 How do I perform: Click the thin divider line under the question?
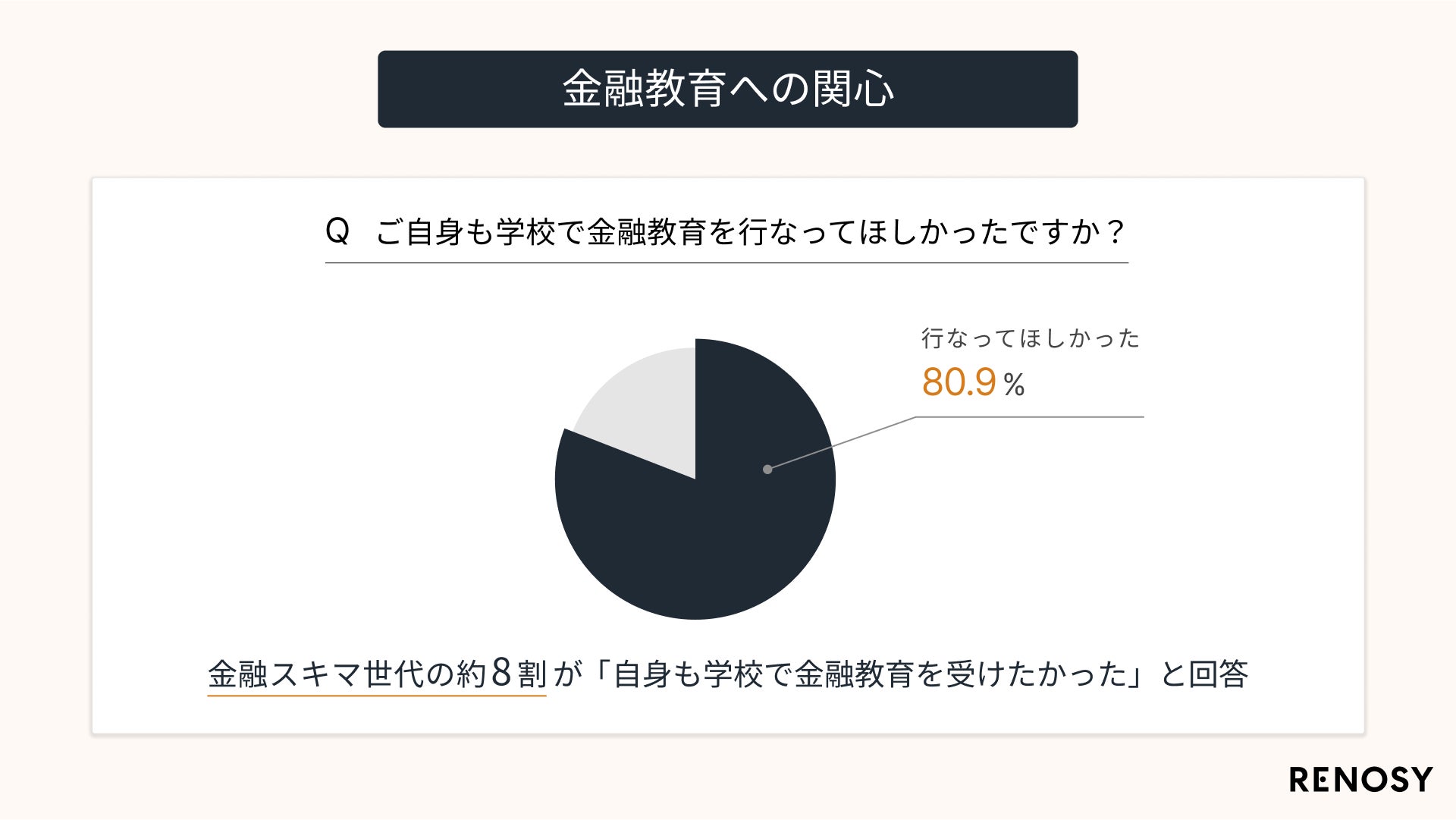coord(726,263)
